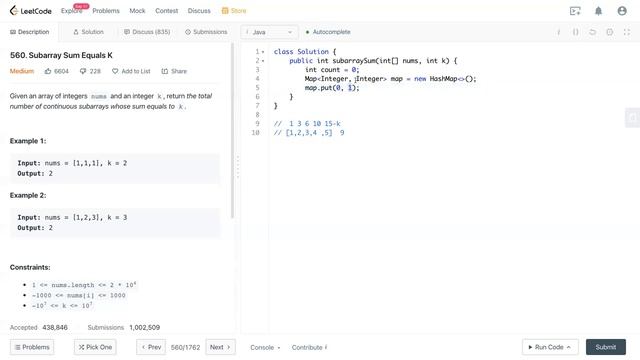Screen dimensions: 640x360
Task: Click the format code braces icon
Action: tap(575, 32)
